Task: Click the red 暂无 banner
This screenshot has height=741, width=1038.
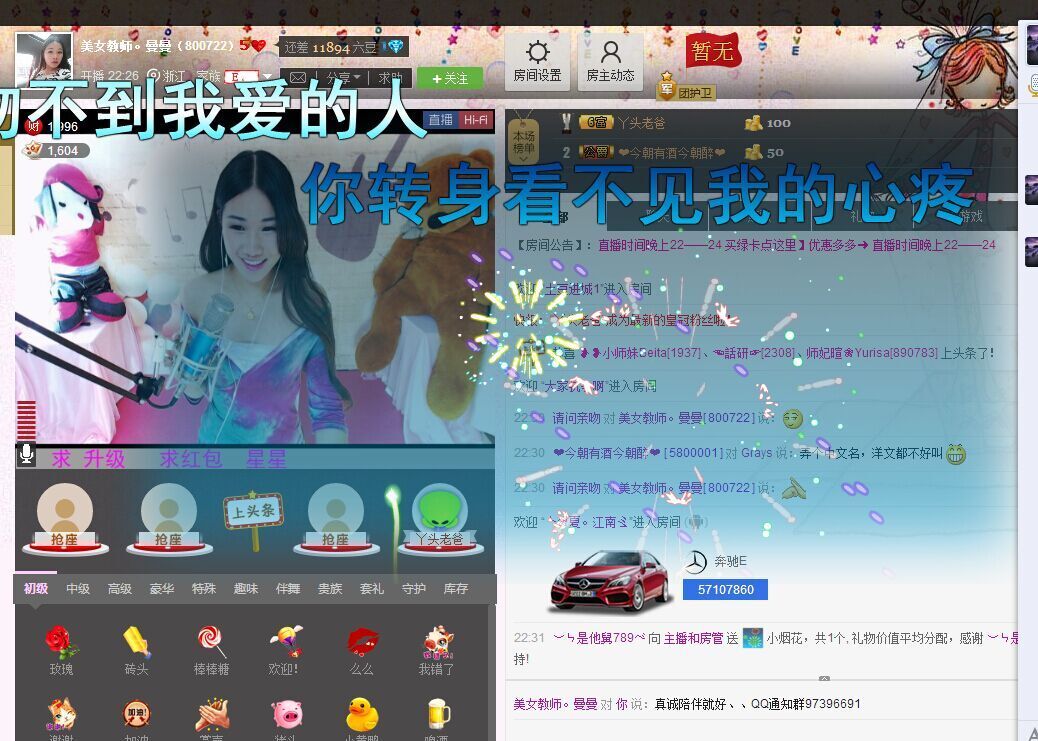Action: [712, 50]
